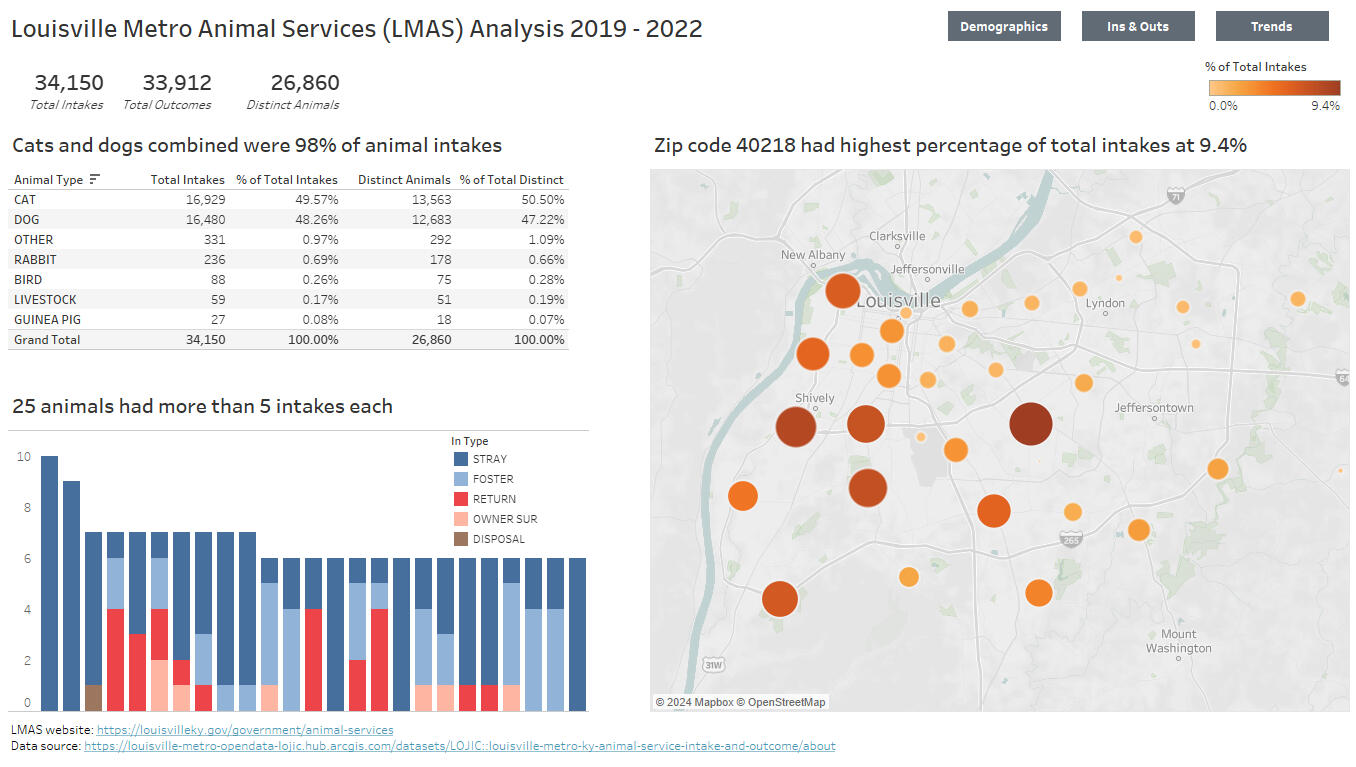Select the large dark circle west of Jeffersontown
1356x767 pixels.
(1030, 424)
